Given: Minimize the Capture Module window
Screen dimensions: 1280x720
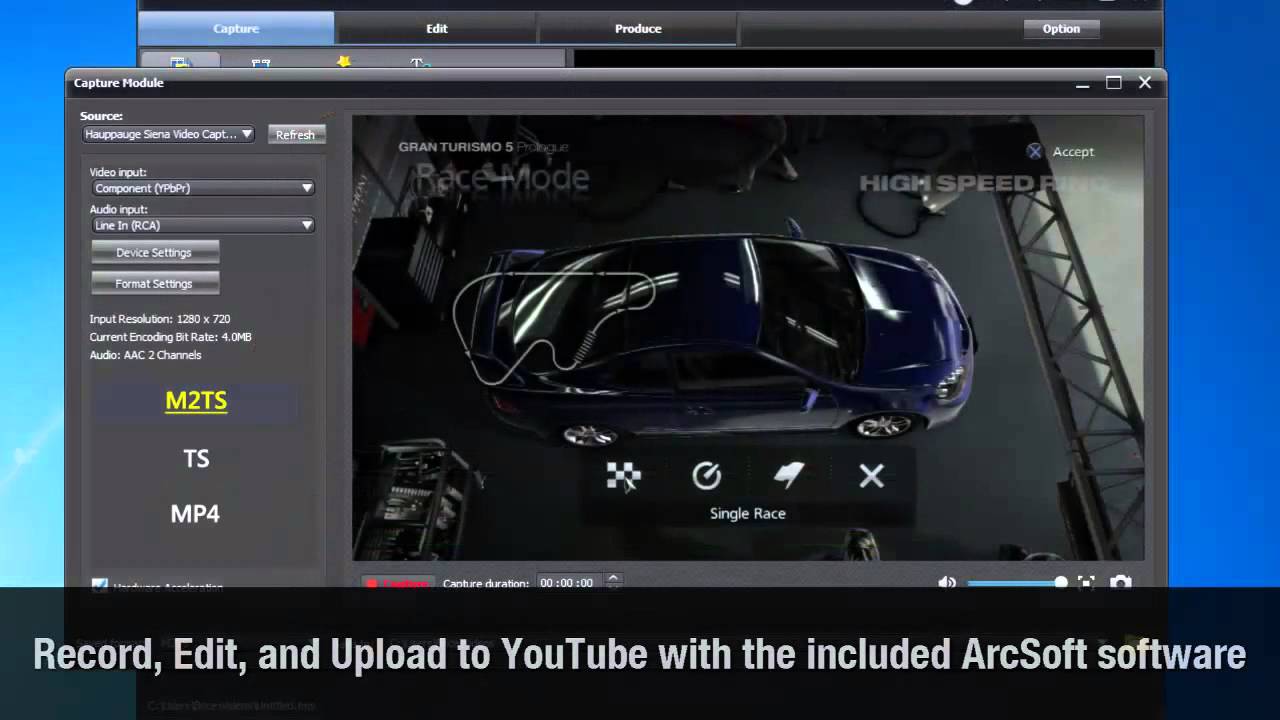Looking at the screenshot, I should click(x=1082, y=84).
